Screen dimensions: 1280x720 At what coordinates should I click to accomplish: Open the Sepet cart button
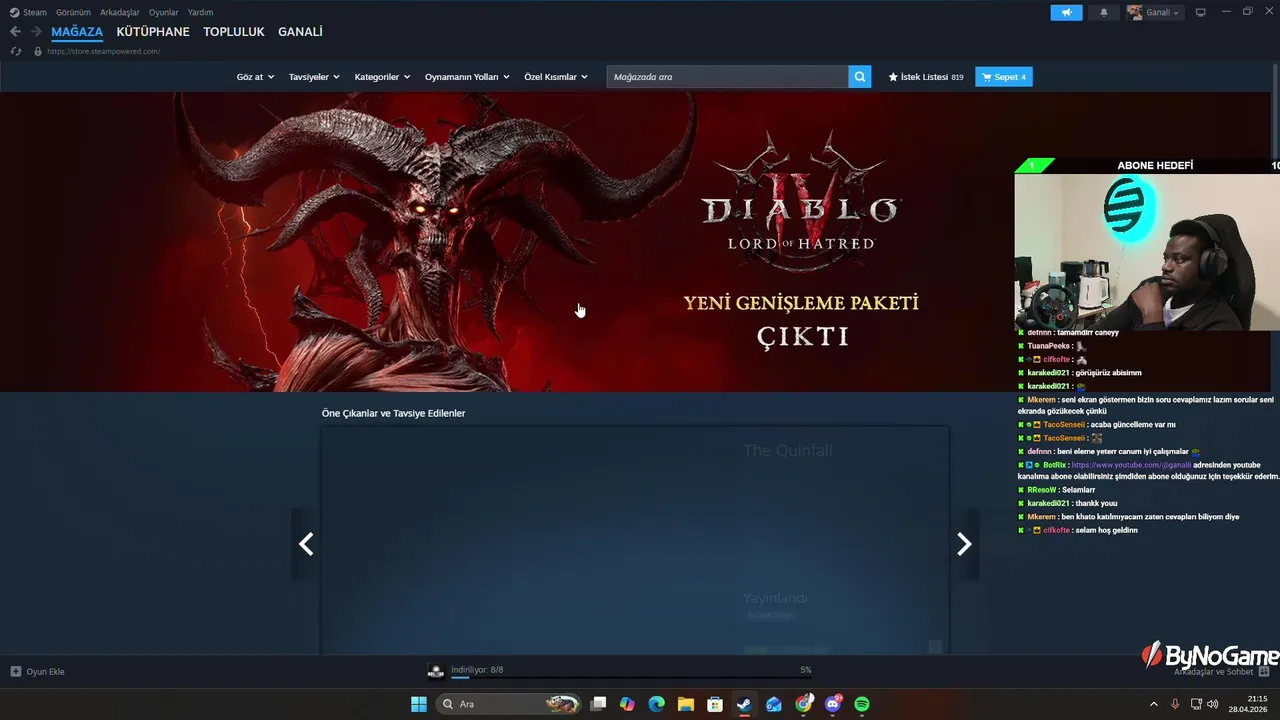point(1004,77)
